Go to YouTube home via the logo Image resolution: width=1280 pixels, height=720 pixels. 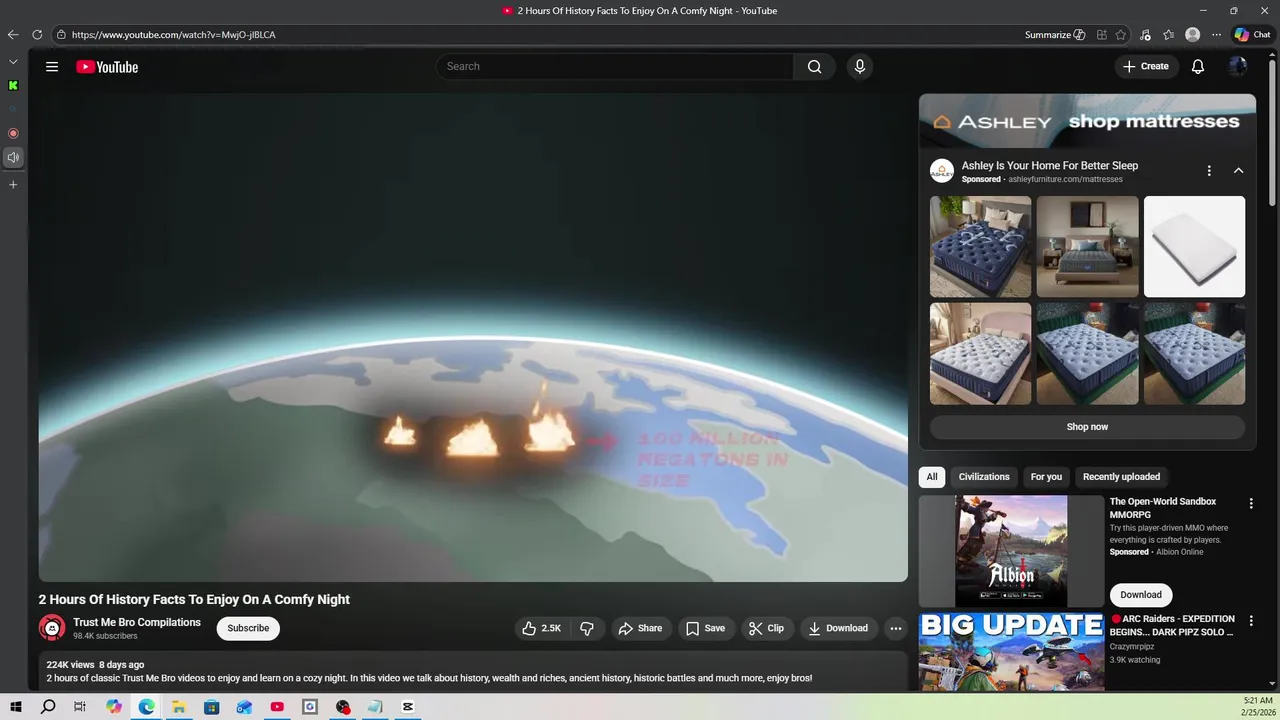point(107,67)
